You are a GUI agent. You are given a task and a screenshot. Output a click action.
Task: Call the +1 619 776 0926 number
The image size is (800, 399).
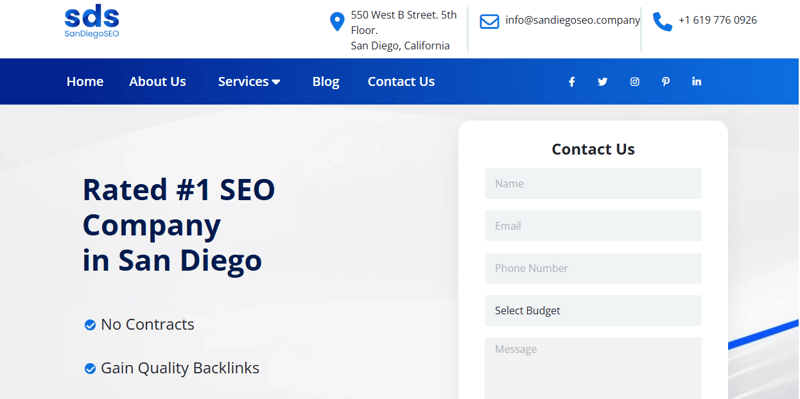[717, 20]
